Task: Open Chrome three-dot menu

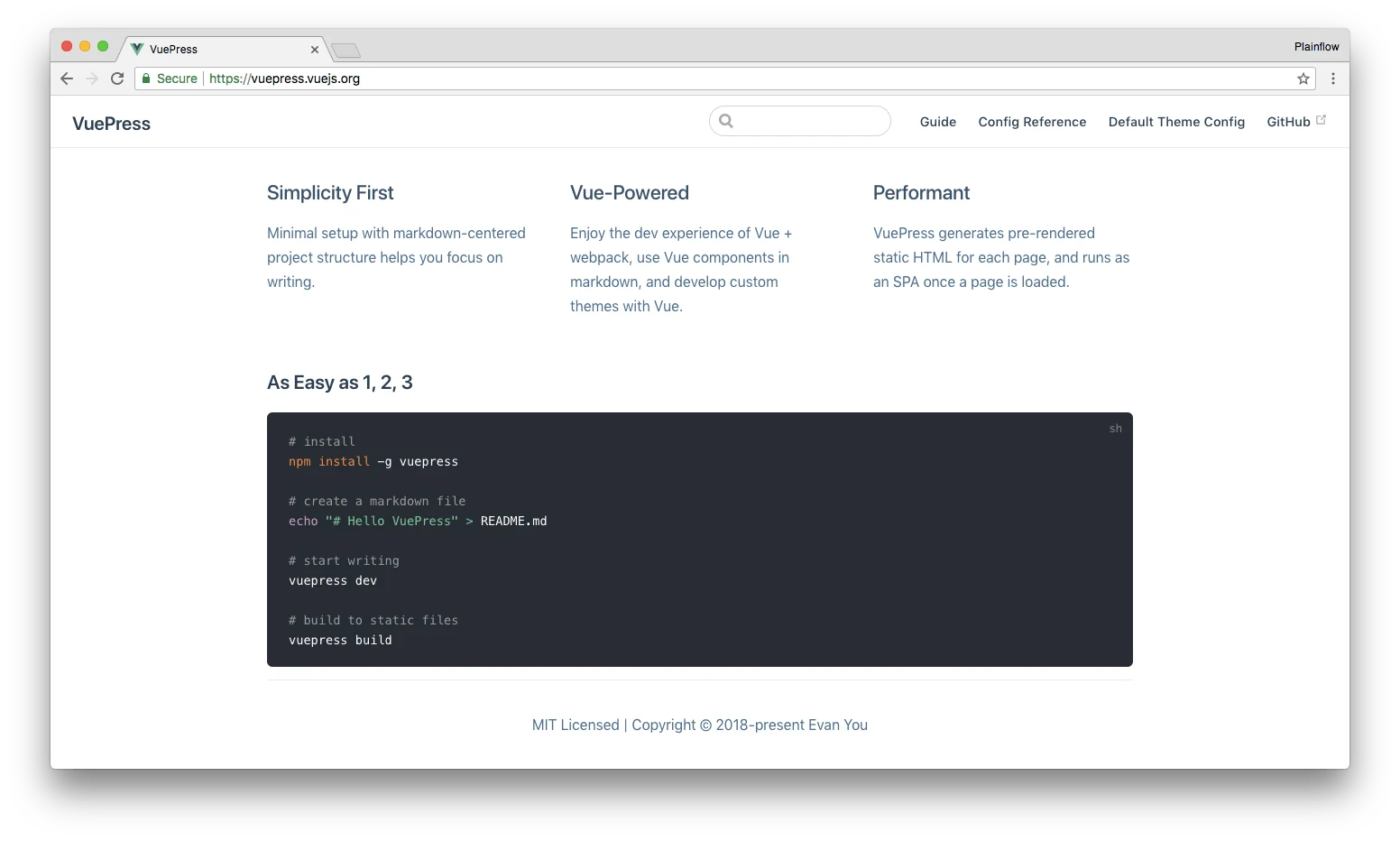Action: [1333, 79]
